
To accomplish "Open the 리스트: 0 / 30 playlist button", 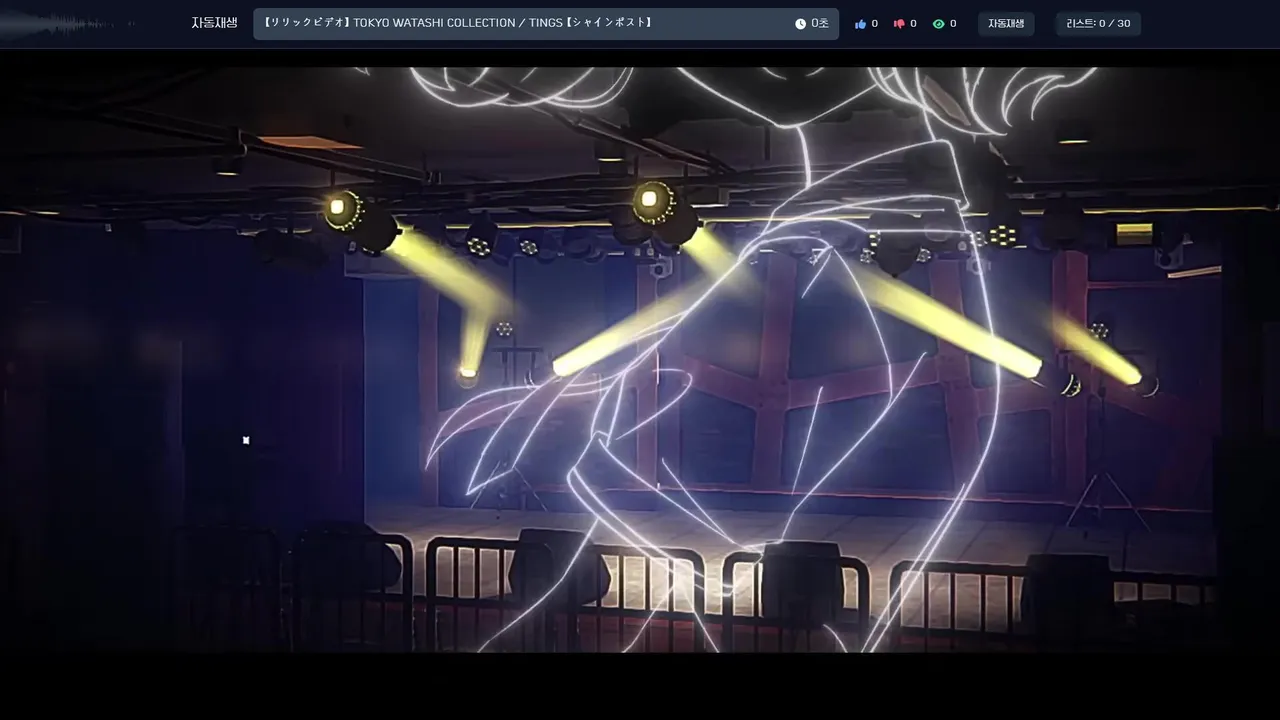I will 1098,24.
